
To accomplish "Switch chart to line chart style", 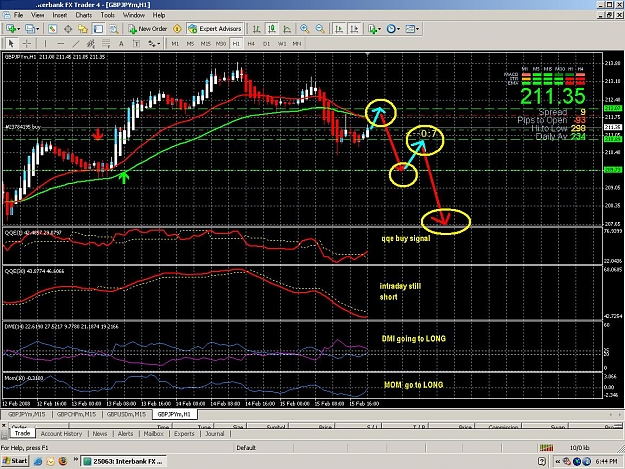I will pyautogui.click(x=287, y=29).
